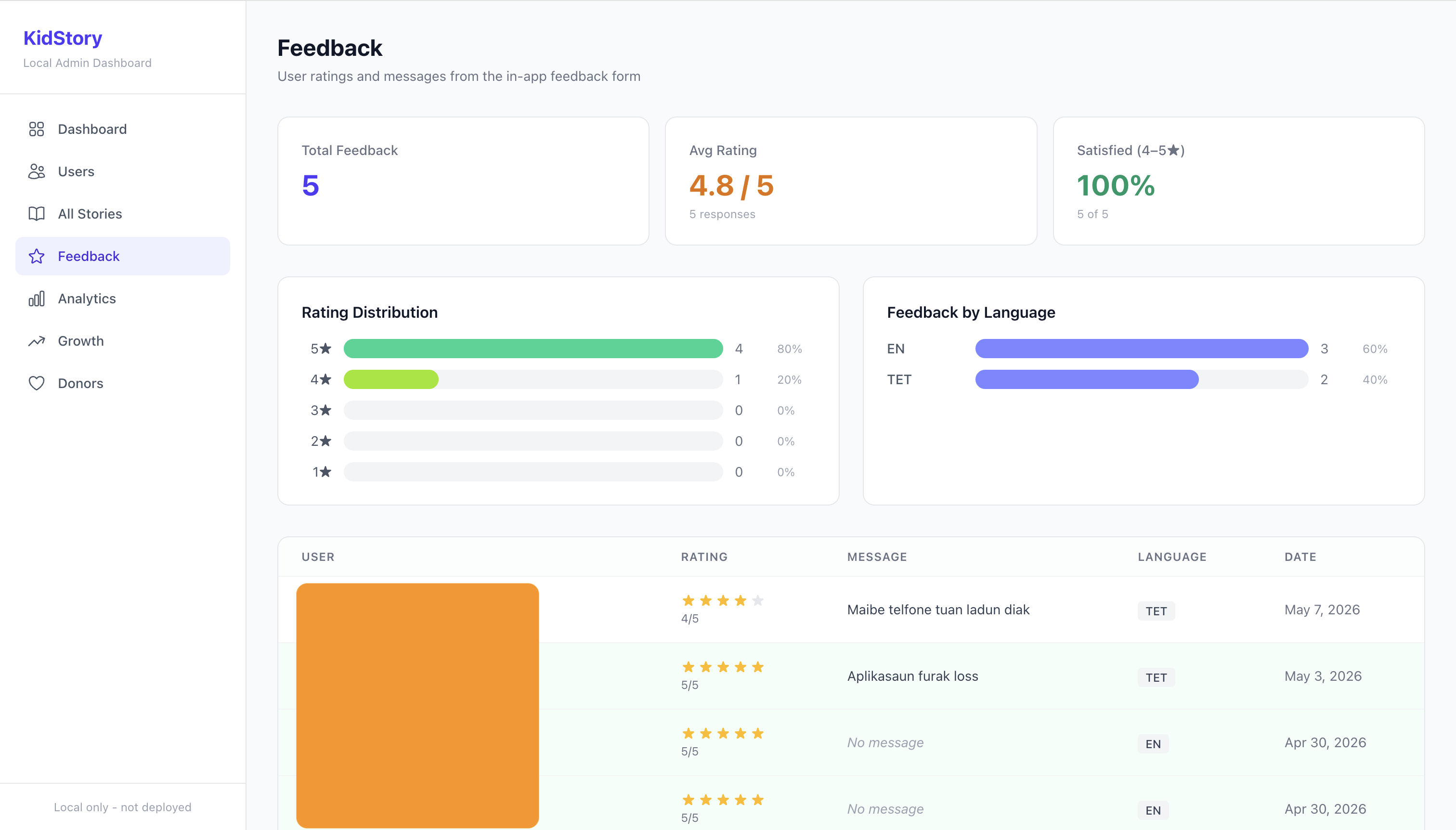Click the EN language bar
Screen dimensions: 1456x830
pyautogui.click(x=1141, y=349)
